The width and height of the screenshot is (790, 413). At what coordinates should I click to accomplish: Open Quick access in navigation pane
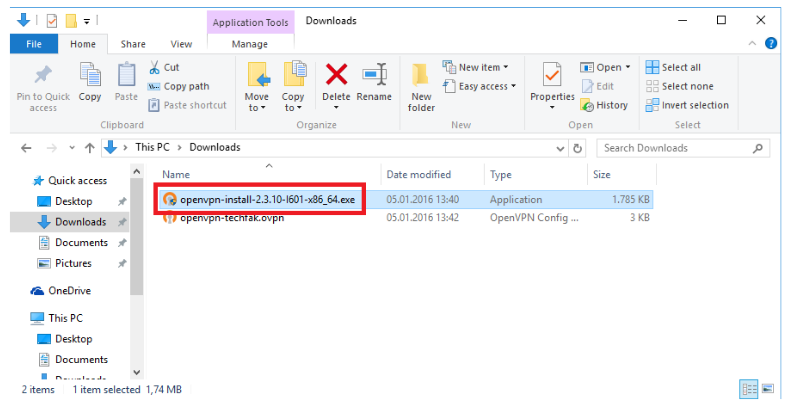click(x=70, y=180)
